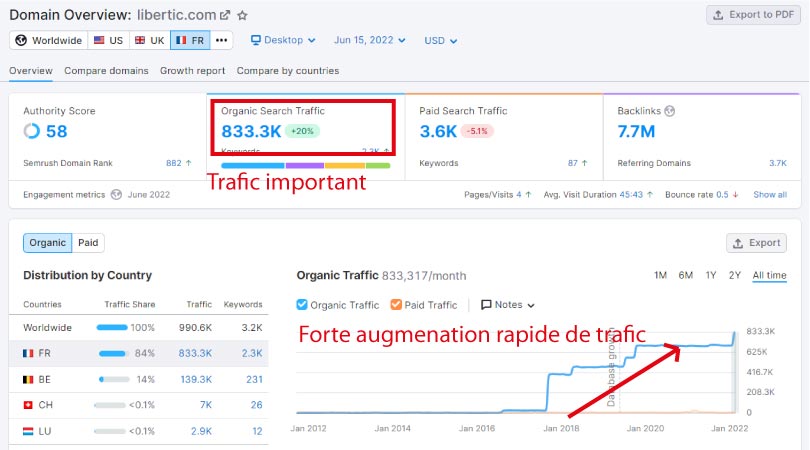Click Show all engagement metrics link
Viewport: 810px width, 450px height.
770,195
